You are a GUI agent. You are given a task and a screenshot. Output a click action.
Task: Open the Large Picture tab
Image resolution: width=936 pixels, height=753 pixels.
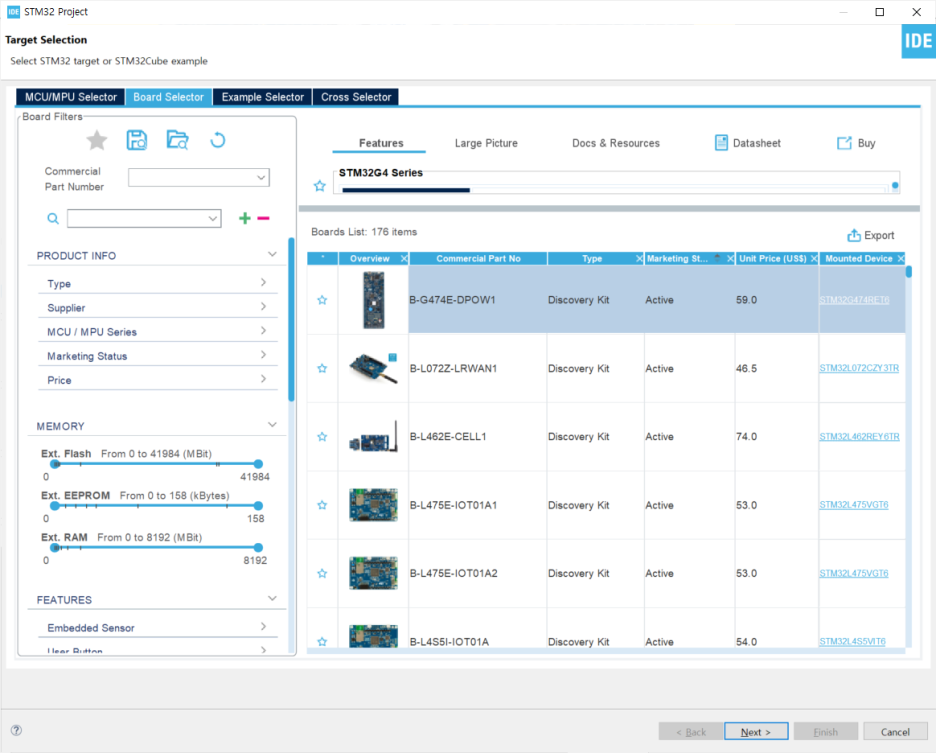tap(486, 143)
